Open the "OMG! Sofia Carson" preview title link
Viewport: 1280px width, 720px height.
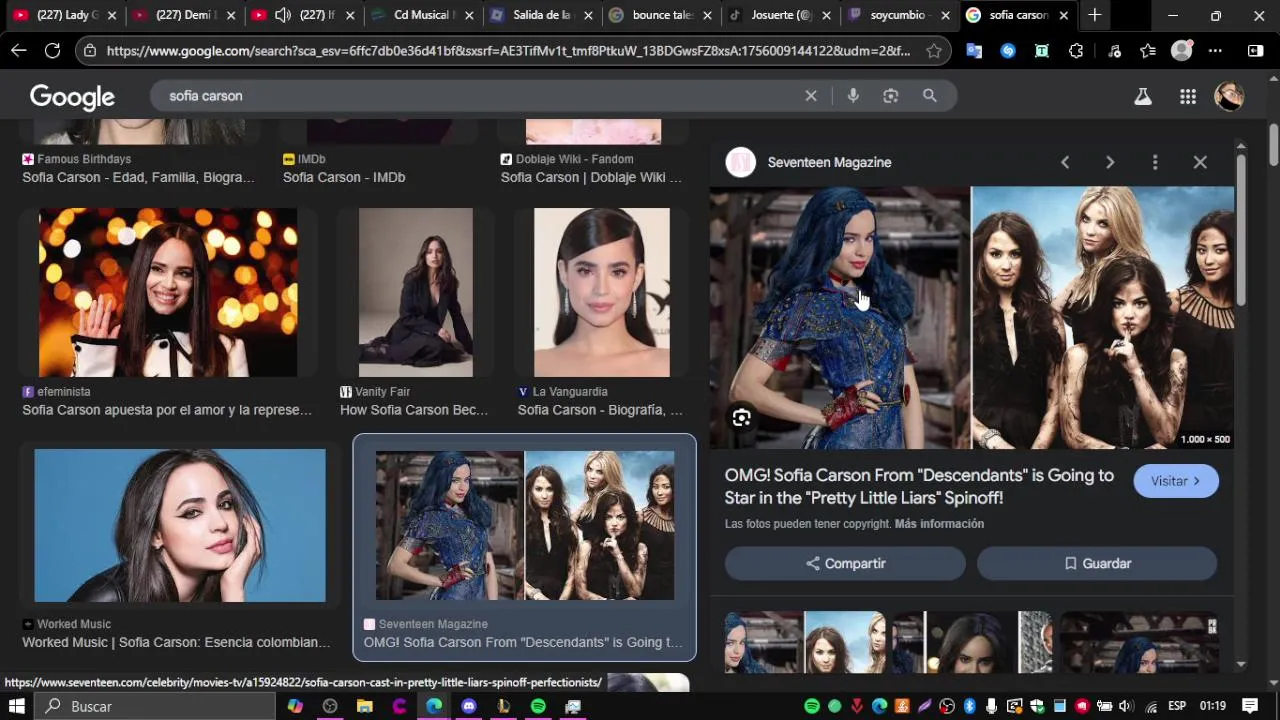click(x=919, y=486)
